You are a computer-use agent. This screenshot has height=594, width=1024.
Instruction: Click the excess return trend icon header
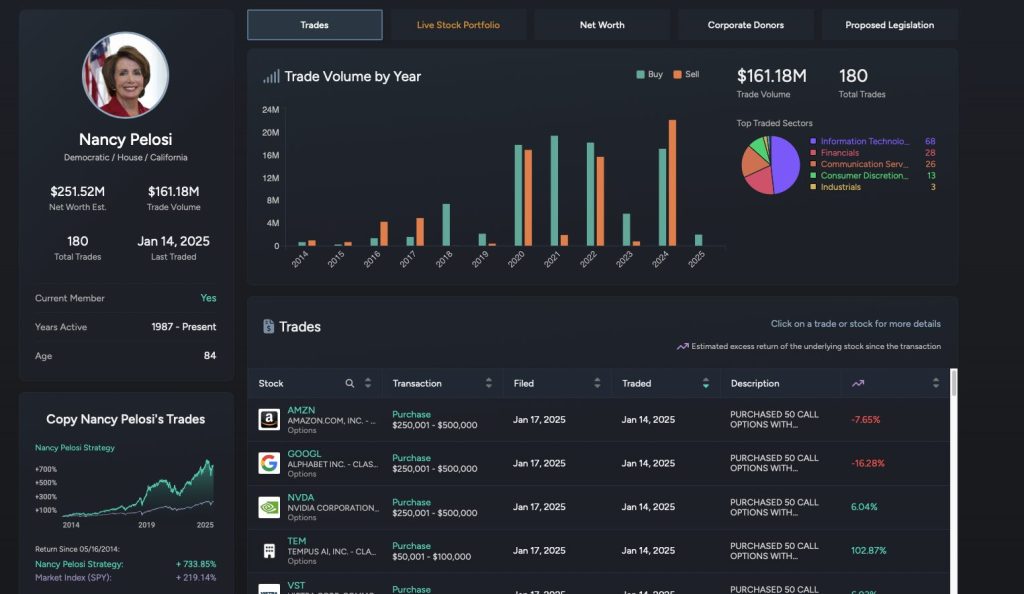(857, 383)
